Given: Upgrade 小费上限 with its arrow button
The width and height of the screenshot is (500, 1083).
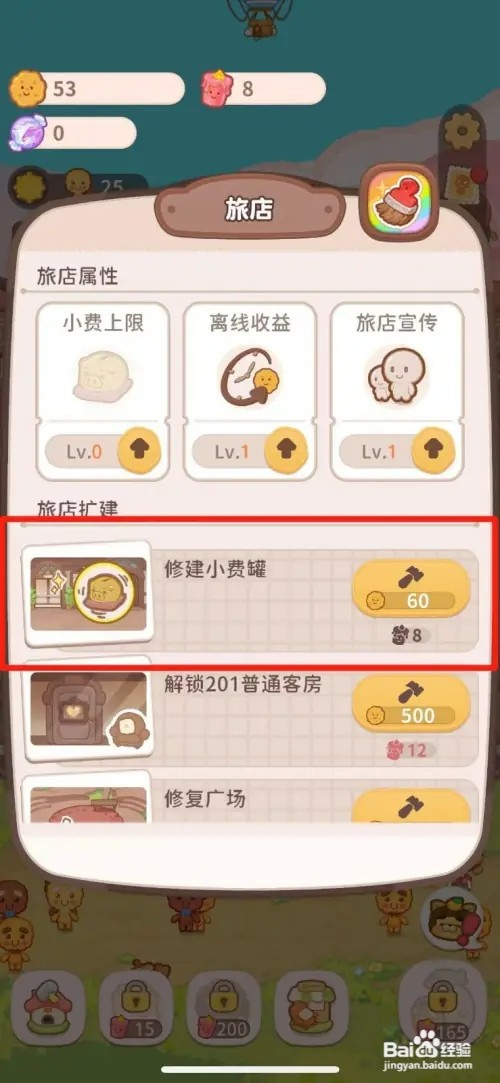Looking at the screenshot, I should click(x=140, y=451).
